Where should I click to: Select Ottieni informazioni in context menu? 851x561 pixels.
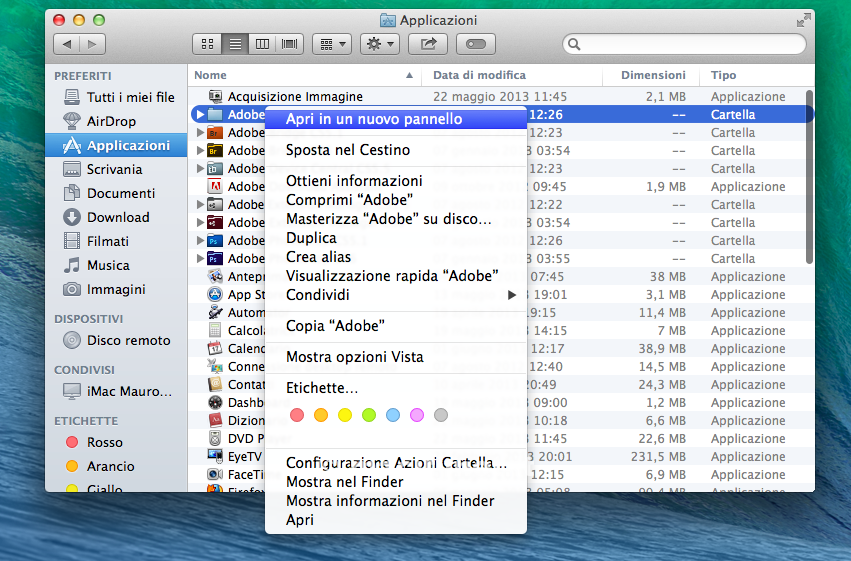point(354,181)
